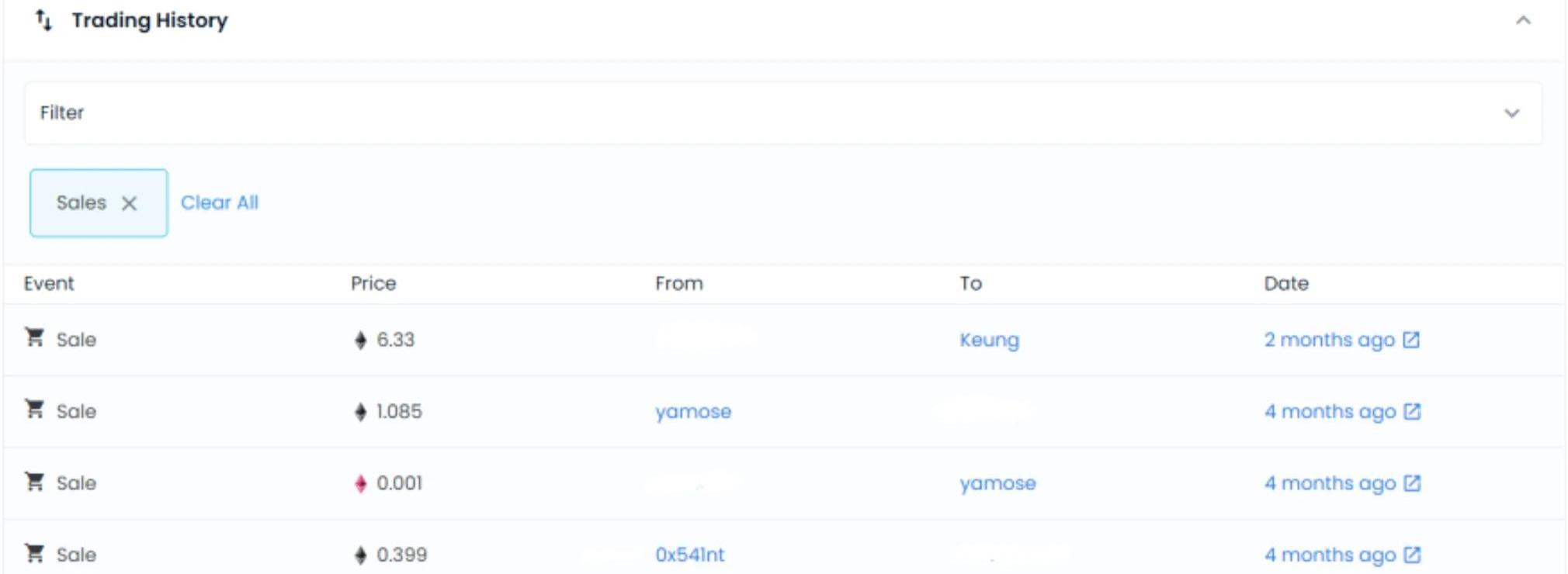This screenshot has height=574, width=1568.
Task: Open external link icon in 0.001 sale row
Action: [1412, 483]
